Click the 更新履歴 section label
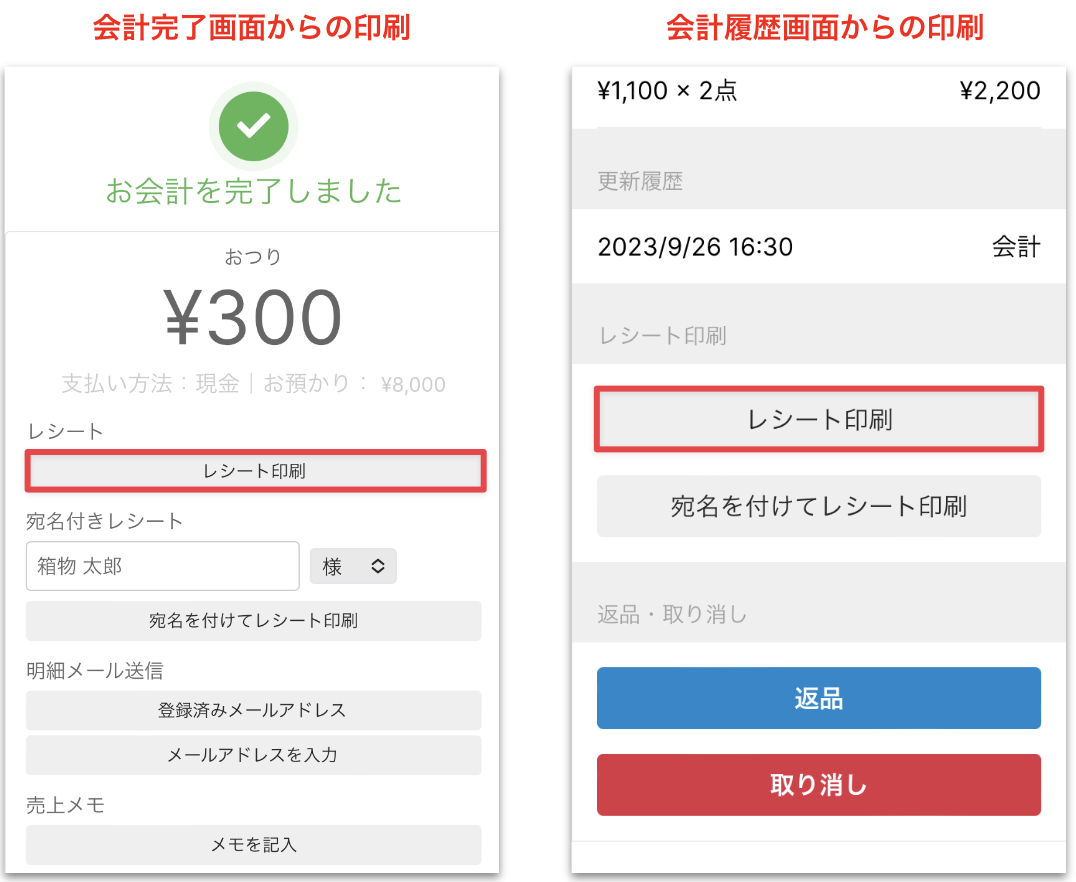The height and width of the screenshot is (882, 1076). coord(640,182)
